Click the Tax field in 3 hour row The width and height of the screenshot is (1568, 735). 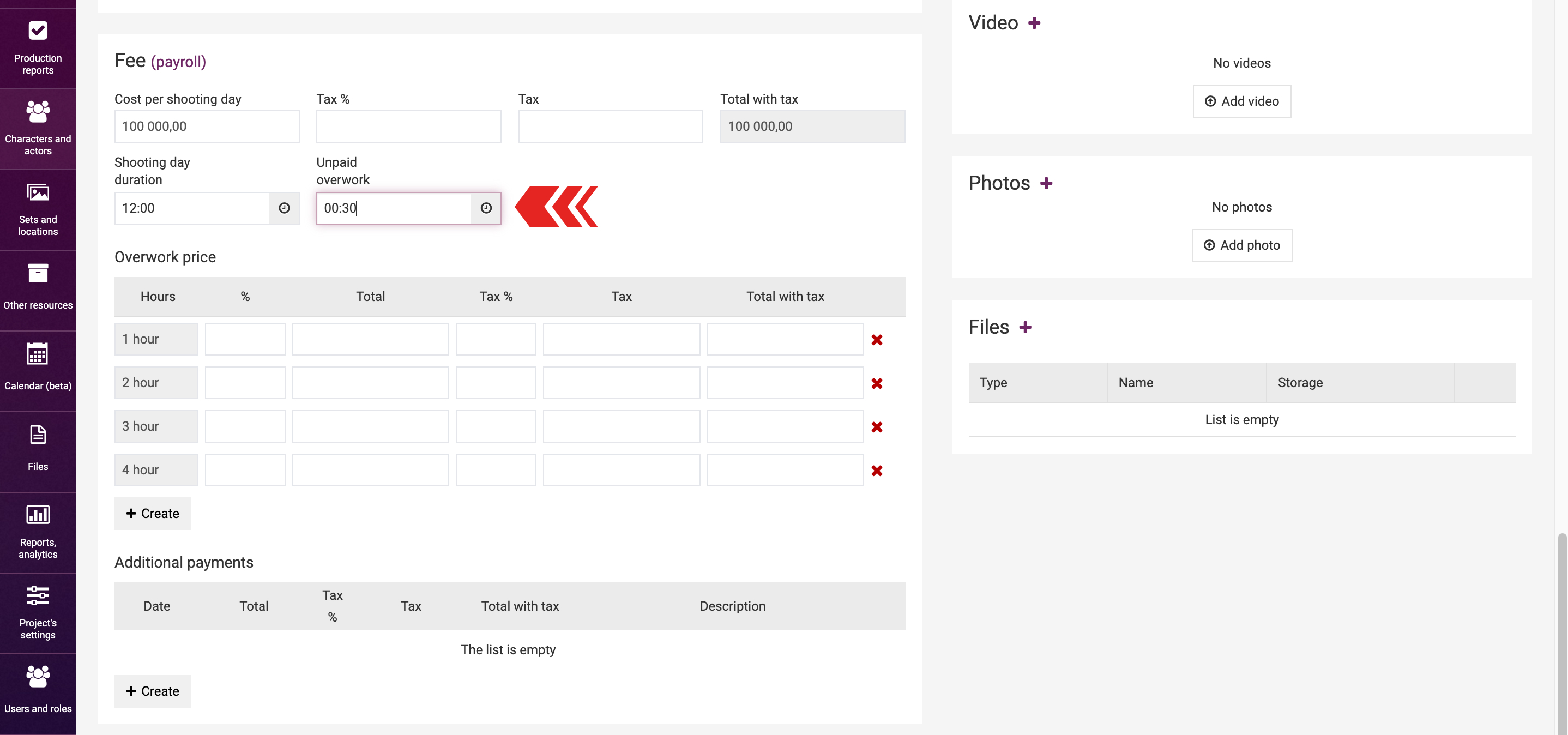(x=621, y=426)
